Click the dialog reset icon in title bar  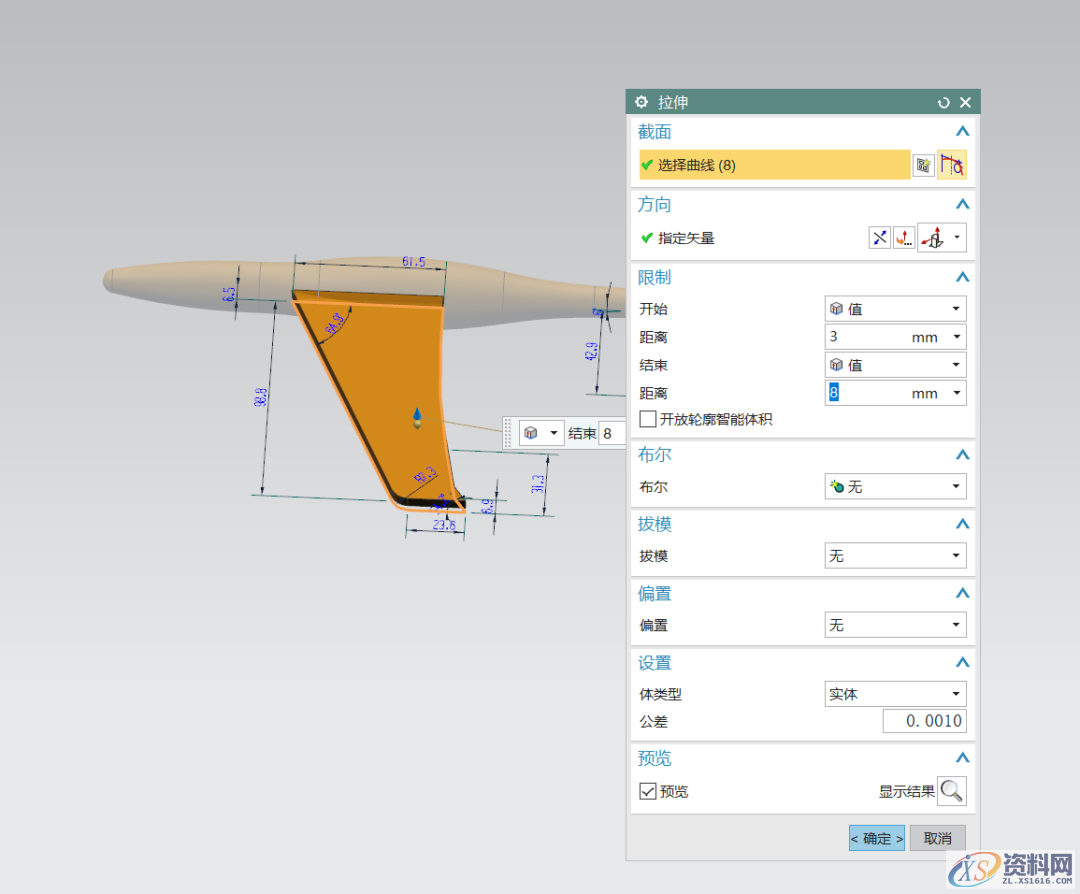pos(943,102)
